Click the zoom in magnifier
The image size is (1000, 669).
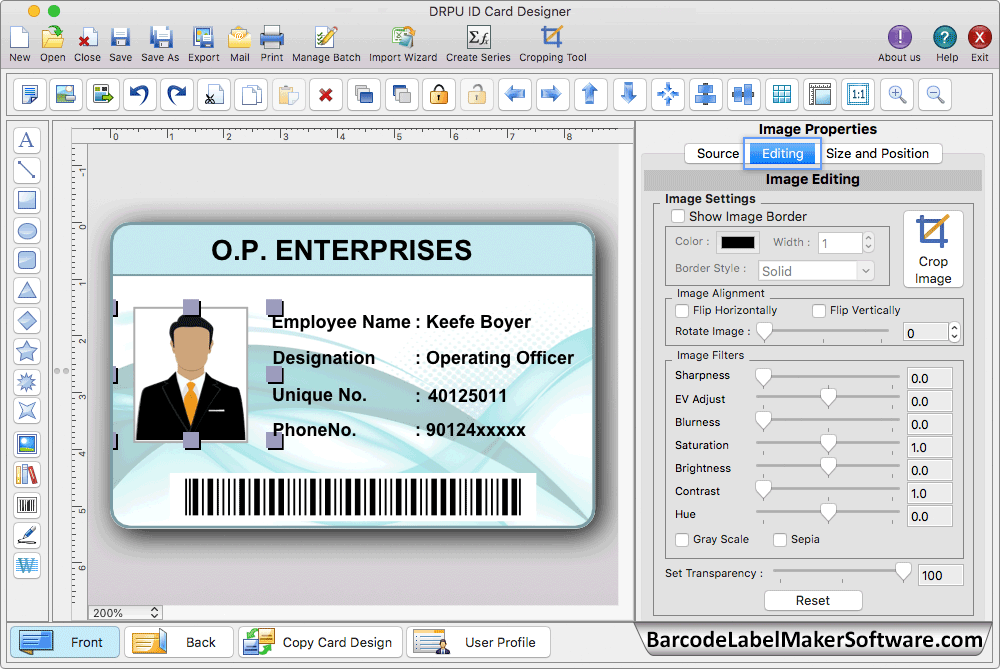tap(897, 95)
